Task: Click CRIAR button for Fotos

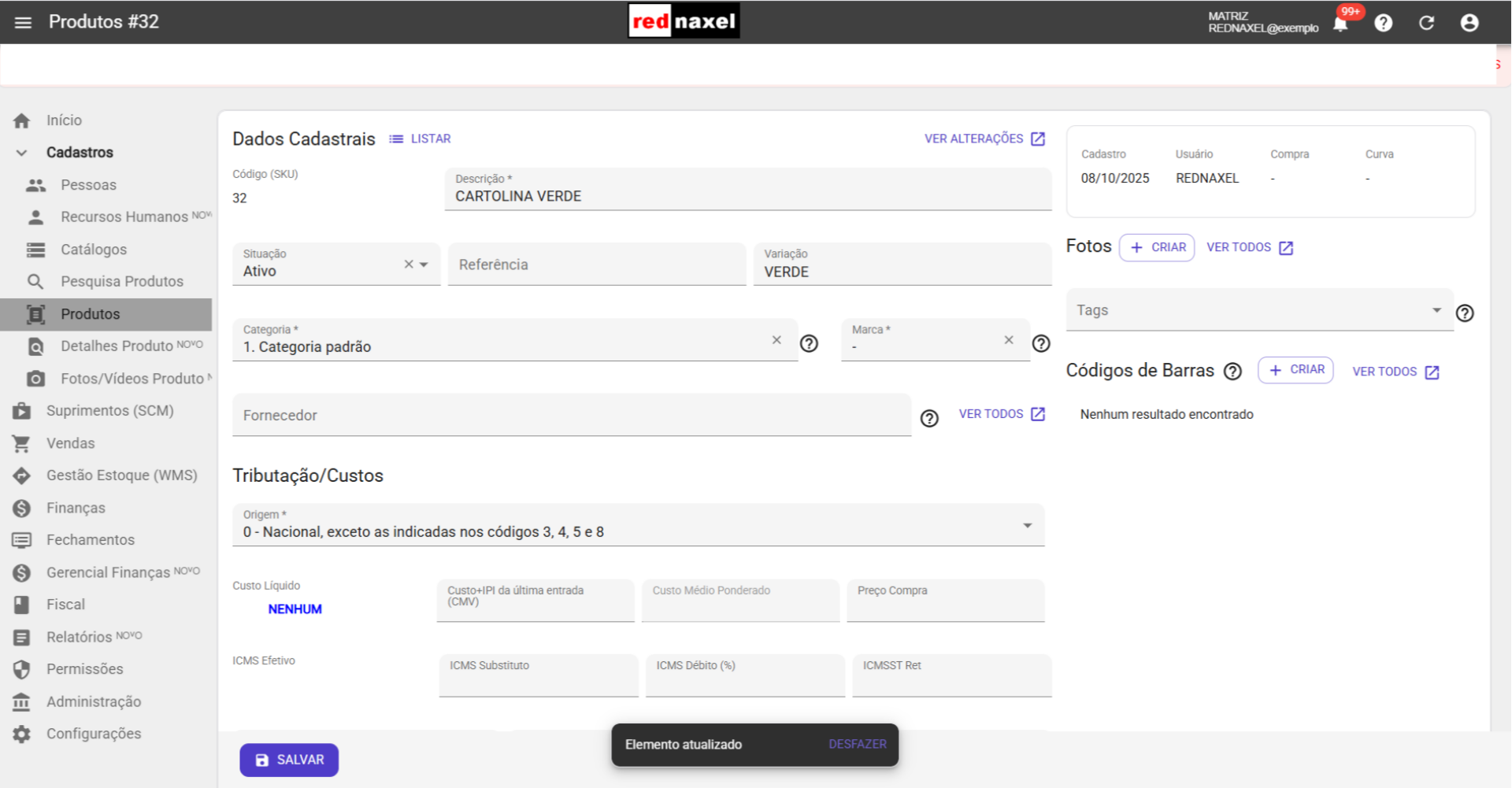Action: (x=1157, y=247)
